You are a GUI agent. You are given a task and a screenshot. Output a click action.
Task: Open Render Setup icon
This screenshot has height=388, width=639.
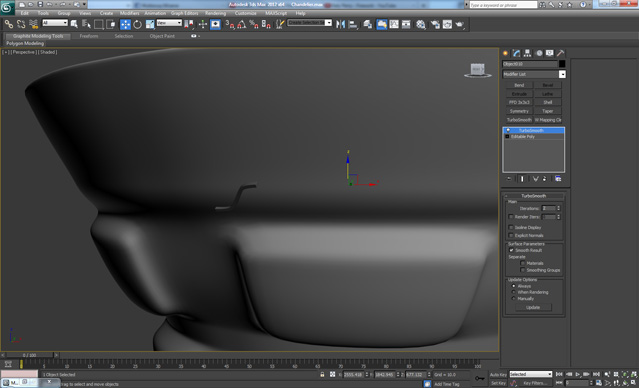point(435,24)
